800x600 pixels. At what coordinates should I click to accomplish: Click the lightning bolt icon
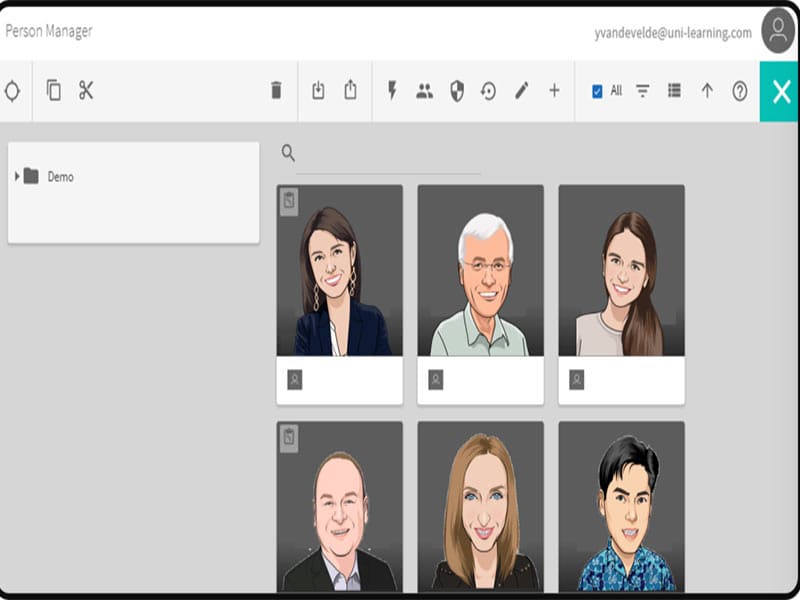(x=392, y=91)
